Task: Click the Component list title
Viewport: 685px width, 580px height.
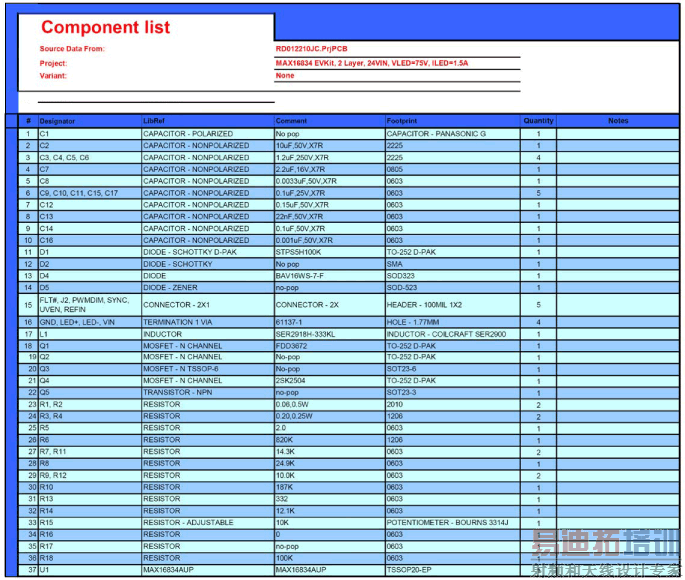Action: (x=105, y=27)
